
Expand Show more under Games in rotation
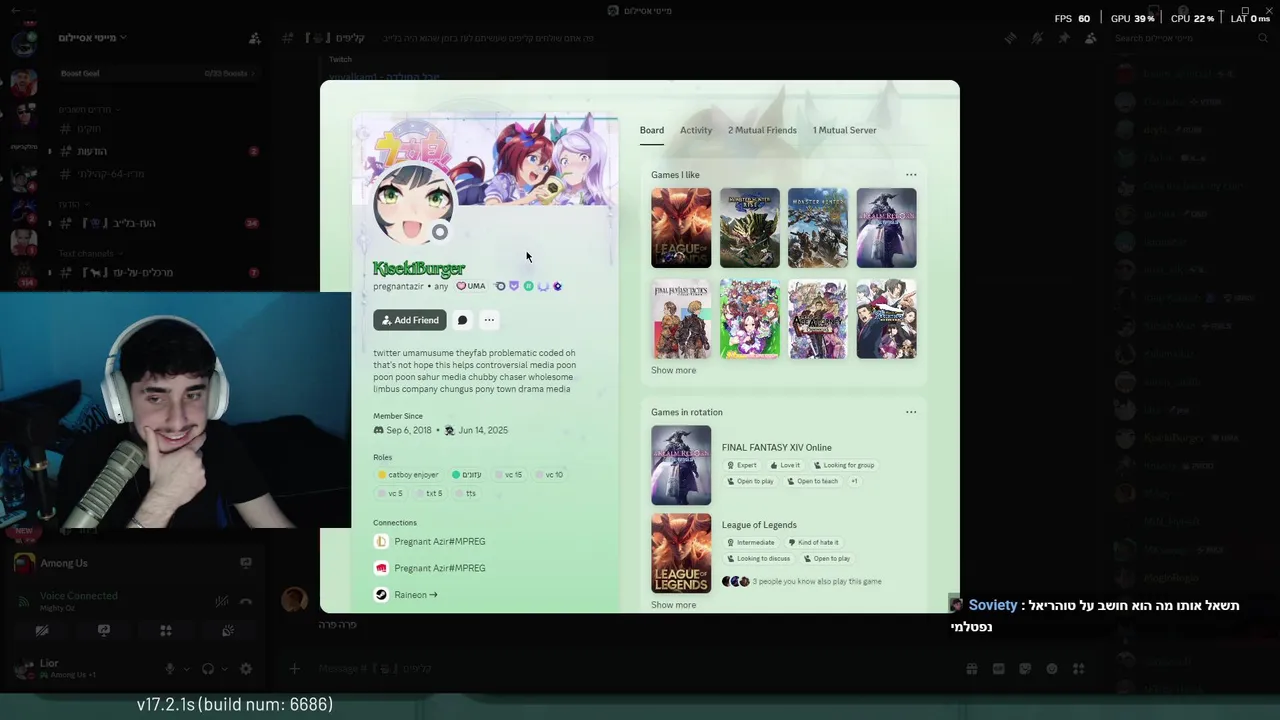tap(673, 605)
